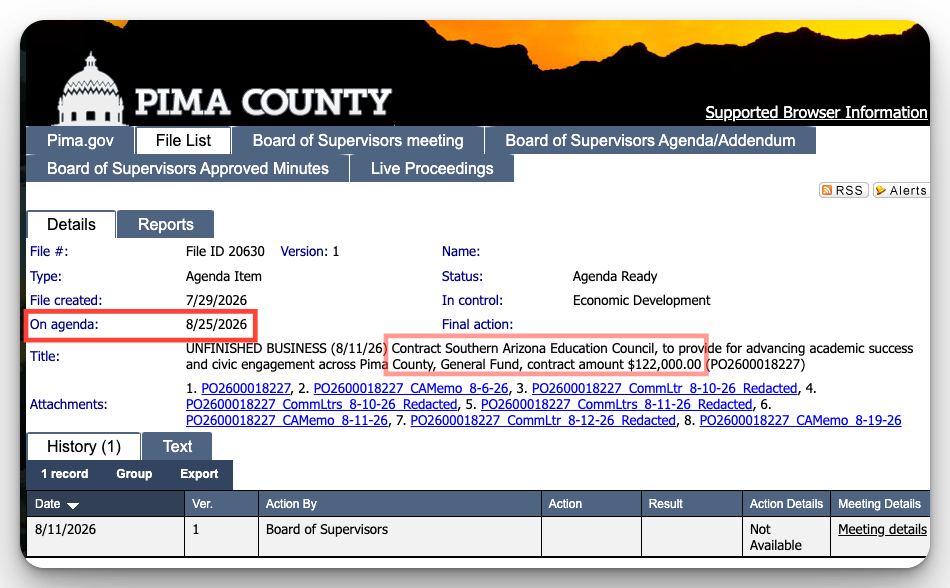Click the Agenda Ready status value
This screenshot has height=588, width=950.
tap(615, 276)
